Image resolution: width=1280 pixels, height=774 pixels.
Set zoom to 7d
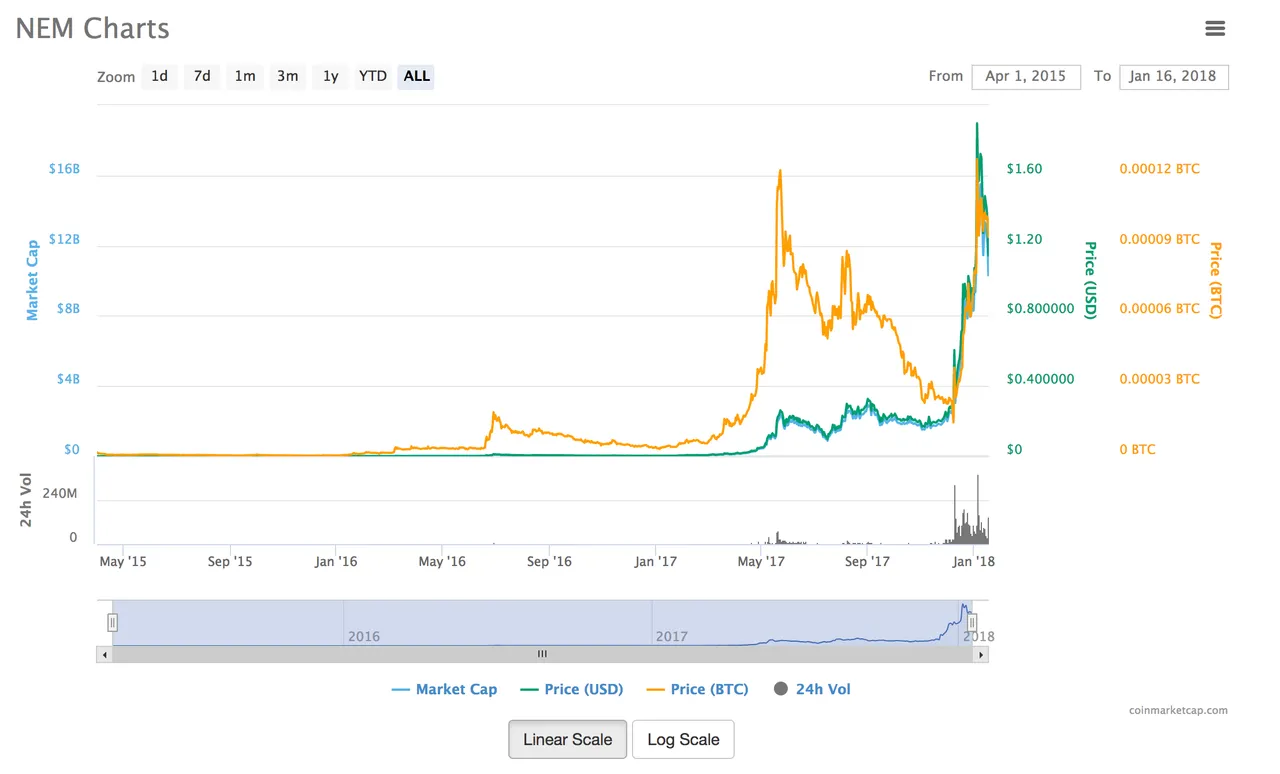coord(202,76)
